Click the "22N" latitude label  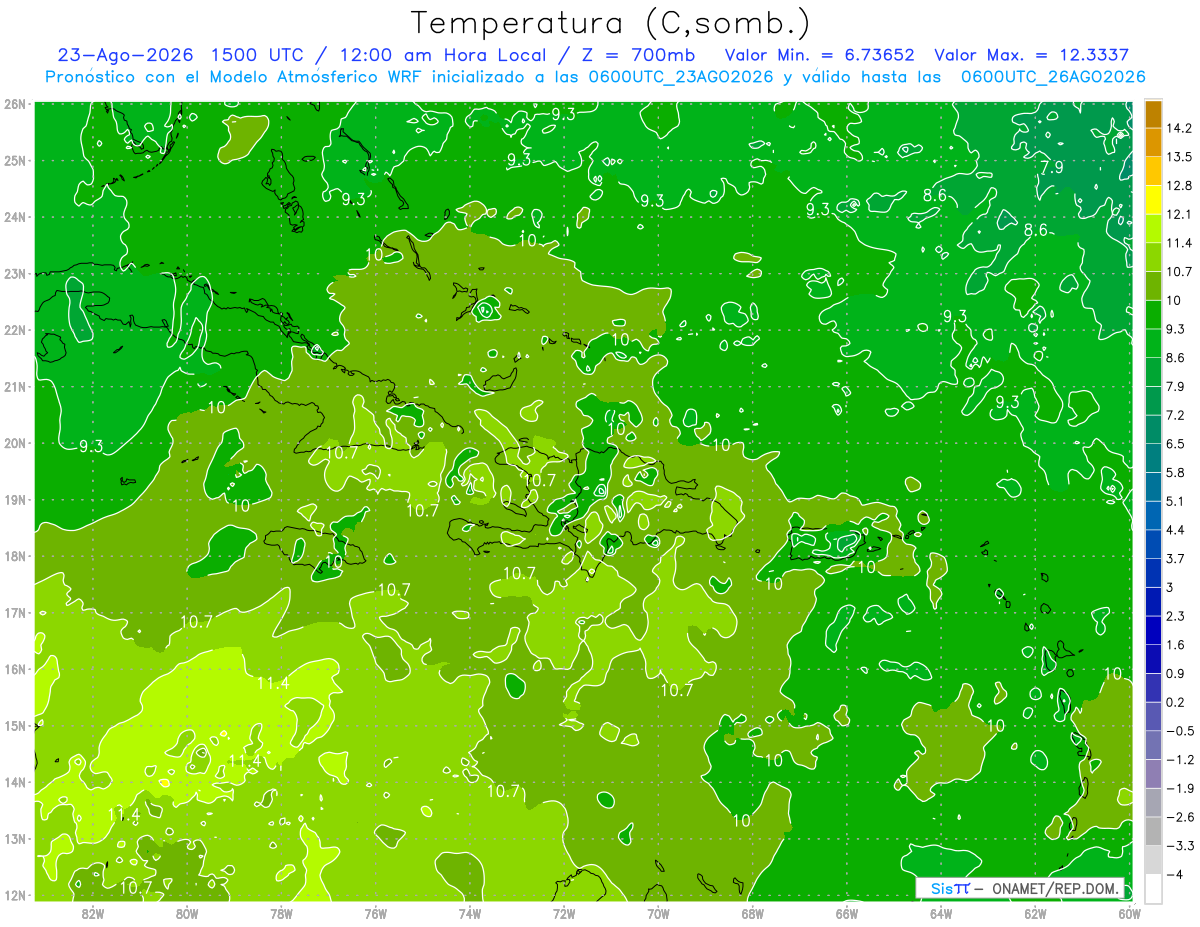click(x=15, y=330)
